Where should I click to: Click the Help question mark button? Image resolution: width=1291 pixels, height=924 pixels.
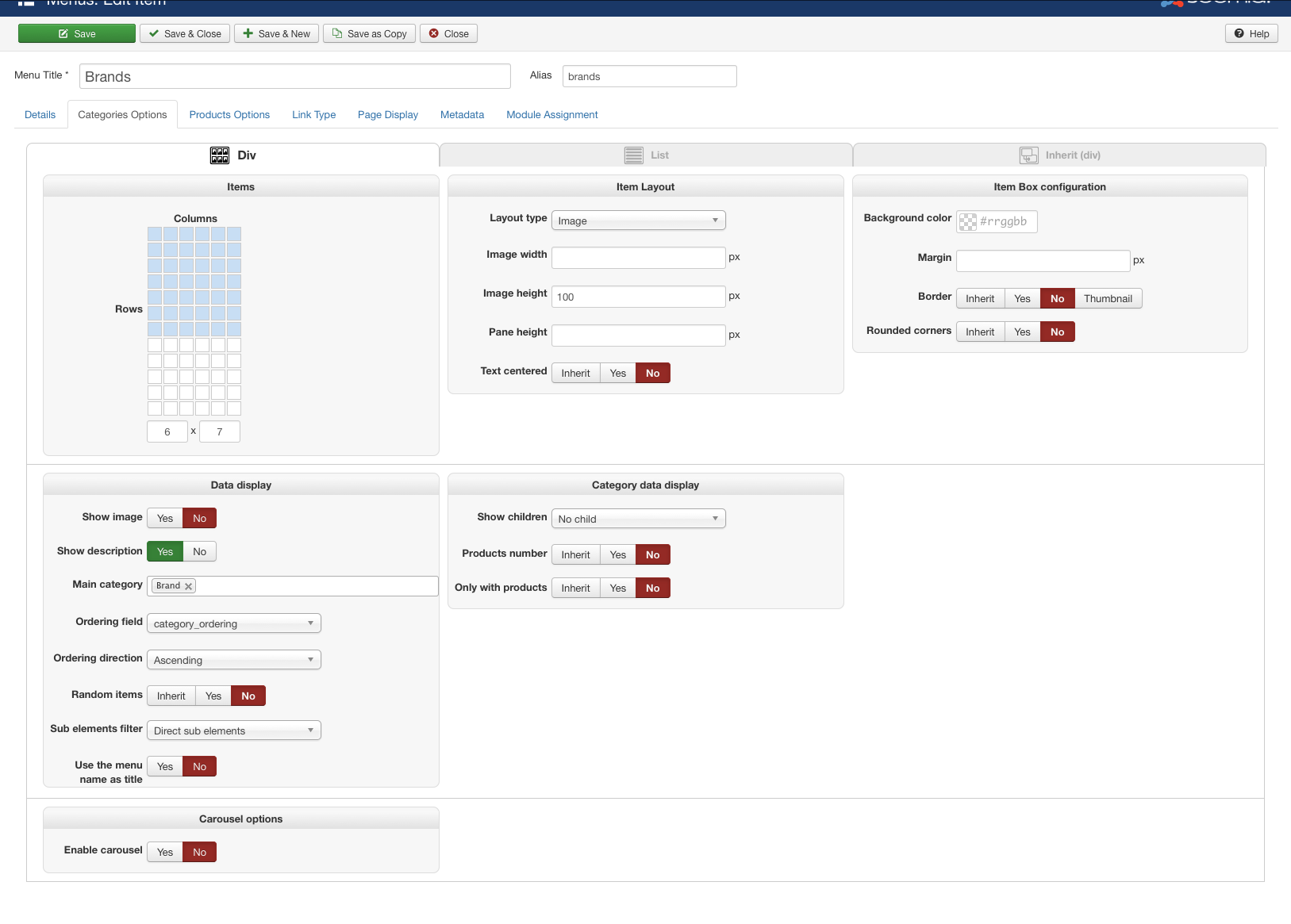[1251, 33]
